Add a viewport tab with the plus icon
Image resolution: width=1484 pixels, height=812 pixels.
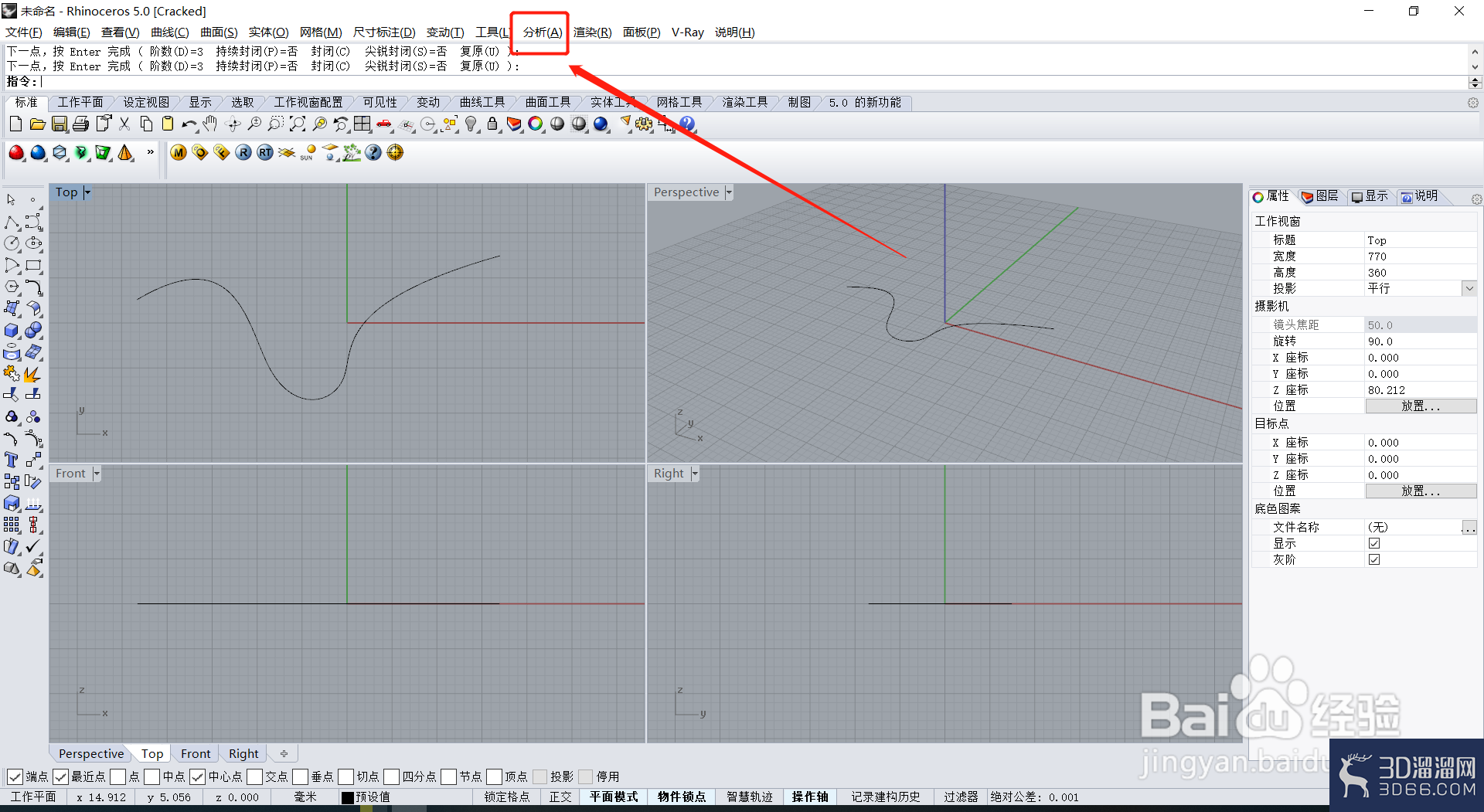284,753
